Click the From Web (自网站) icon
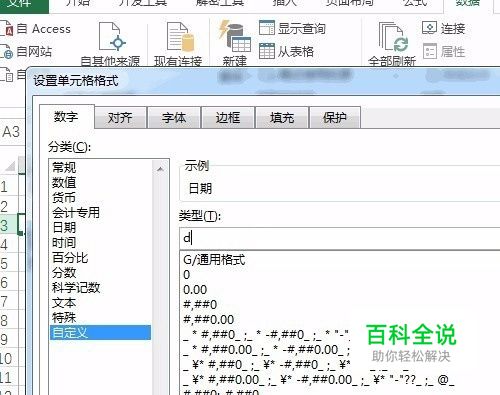The height and width of the screenshot is (395, 500). pos(6,52)
